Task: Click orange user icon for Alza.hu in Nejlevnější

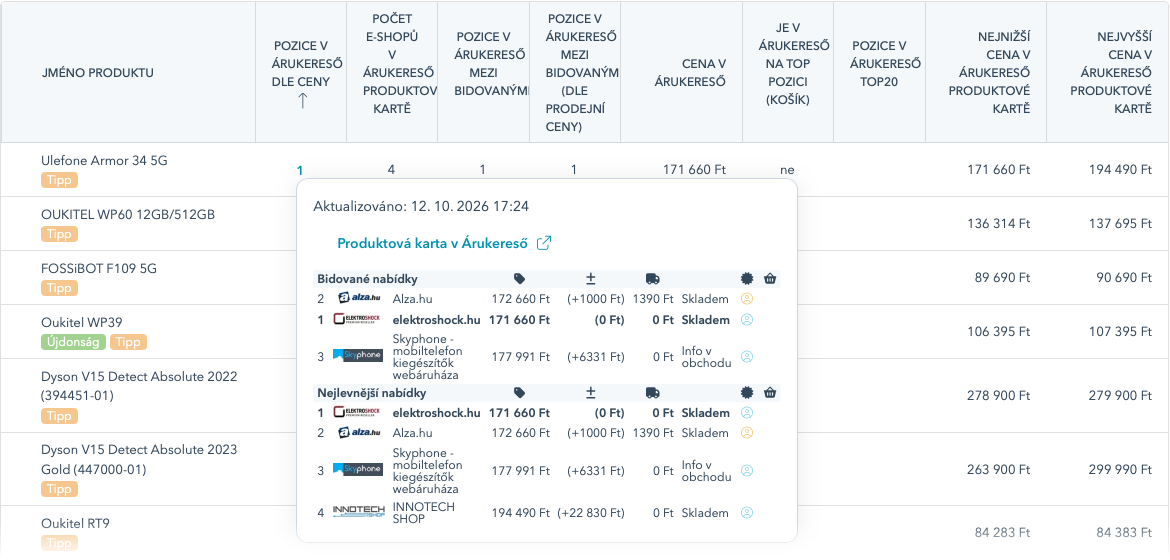Action: point(747,433)
